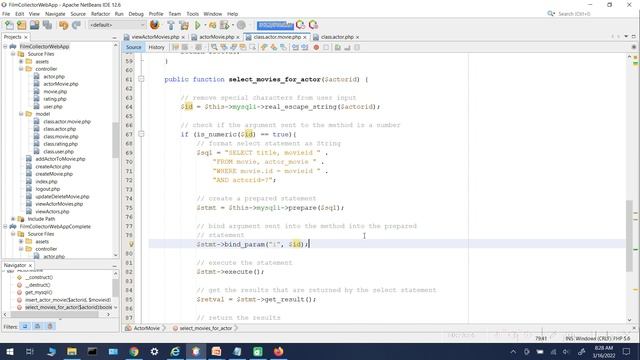Switch to viewActorMovies.php tab
The height and width of the screenshot is (360, 640).
[155, 37]
